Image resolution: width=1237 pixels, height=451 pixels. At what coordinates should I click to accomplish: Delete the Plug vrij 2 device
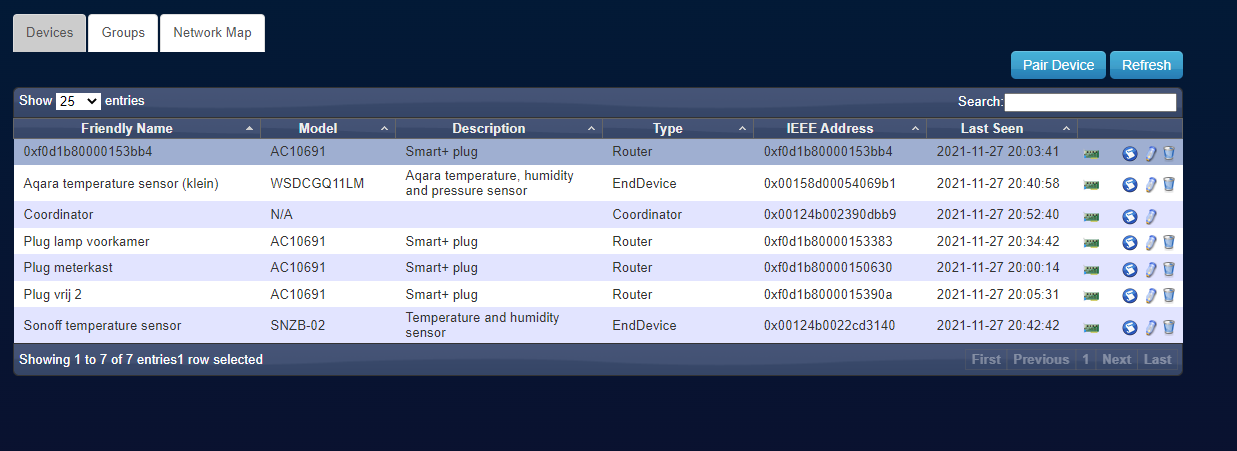(1168, 296)
